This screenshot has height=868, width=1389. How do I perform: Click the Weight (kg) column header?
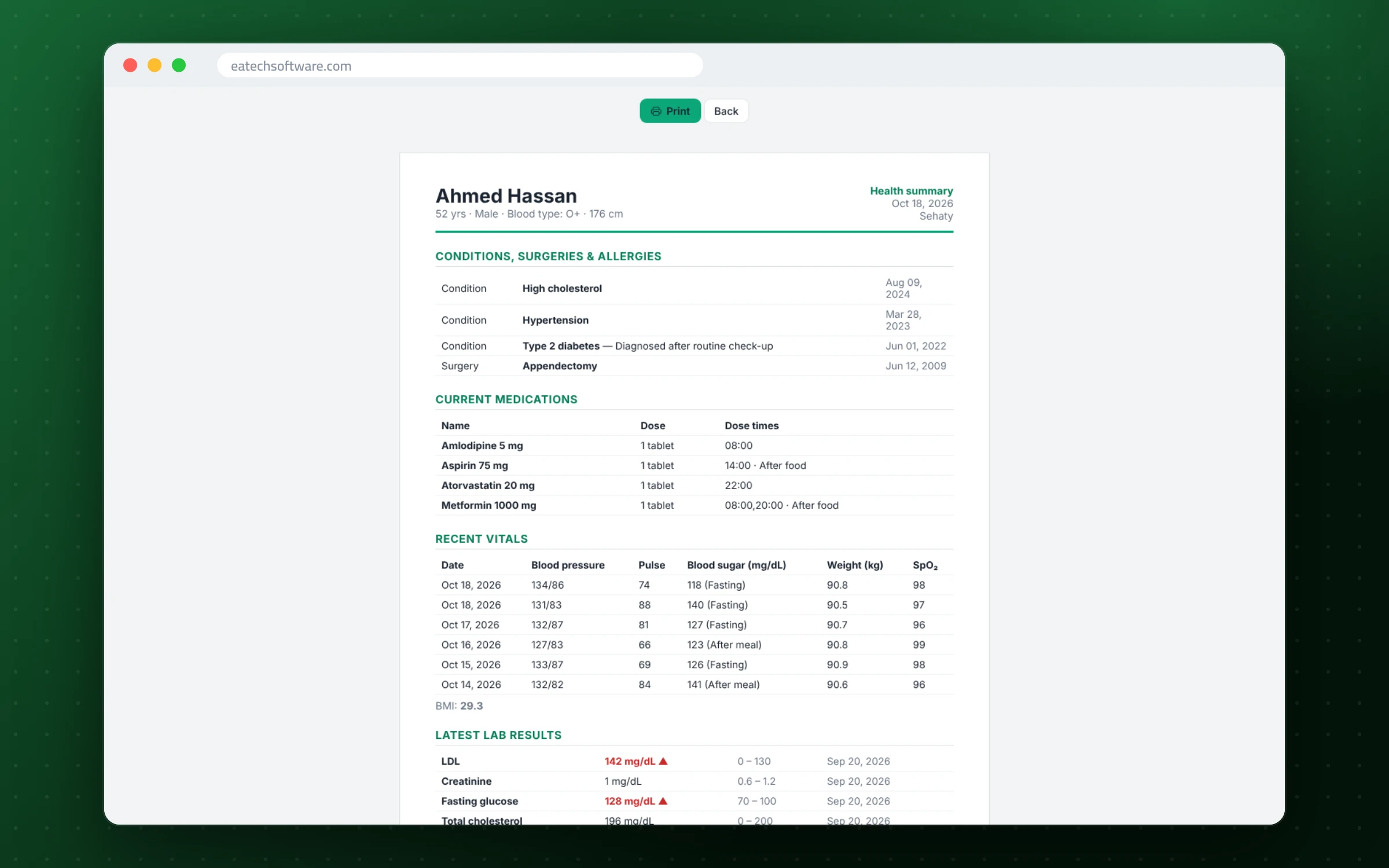[855, 565]
